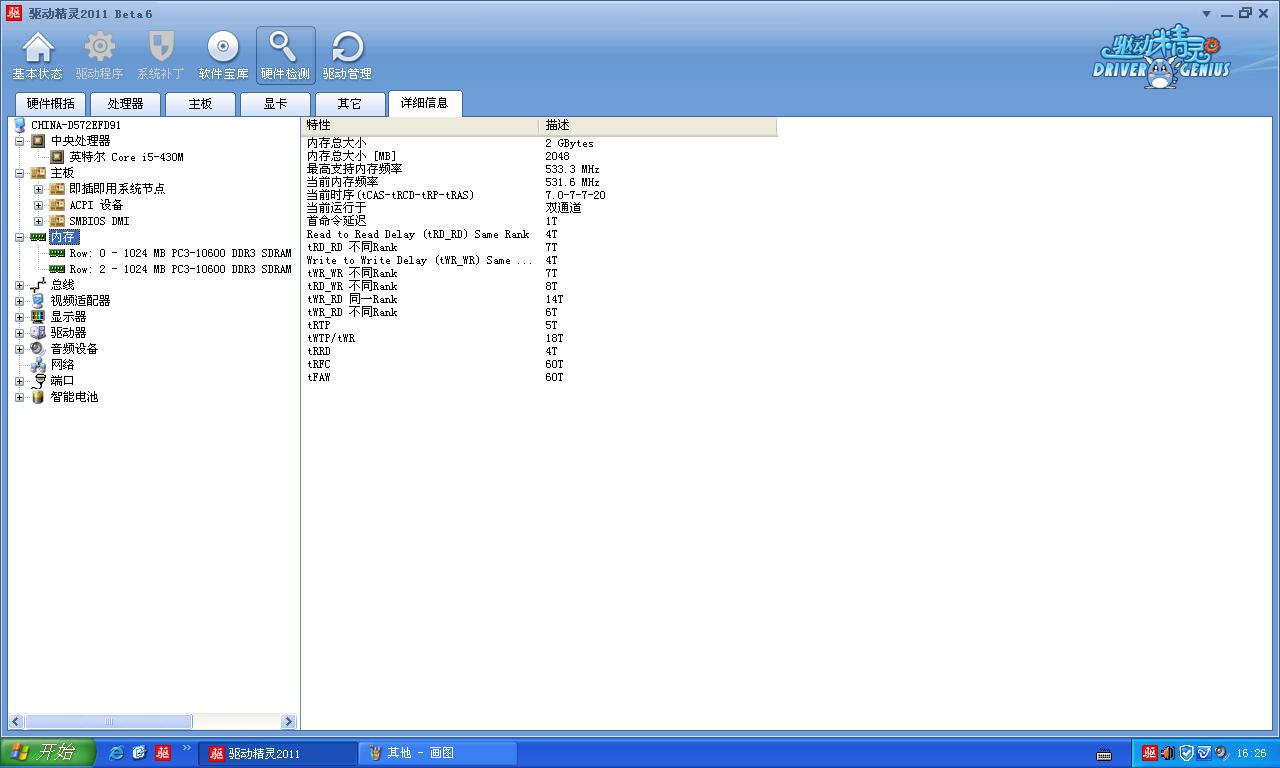Launch the 驱动精灵 quick launch icon

pos(163,753)
